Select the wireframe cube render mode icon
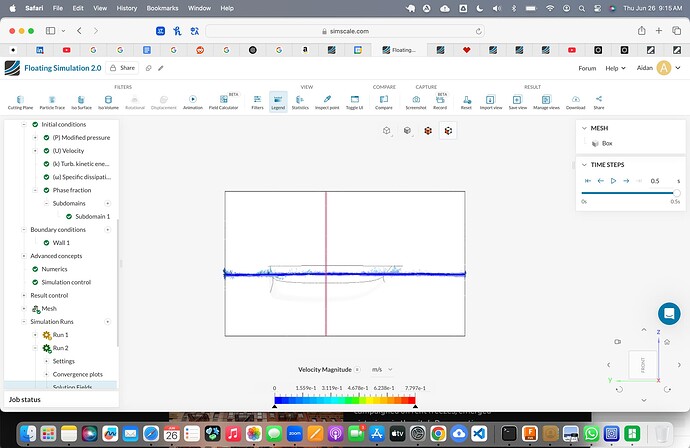 point(386,131)
